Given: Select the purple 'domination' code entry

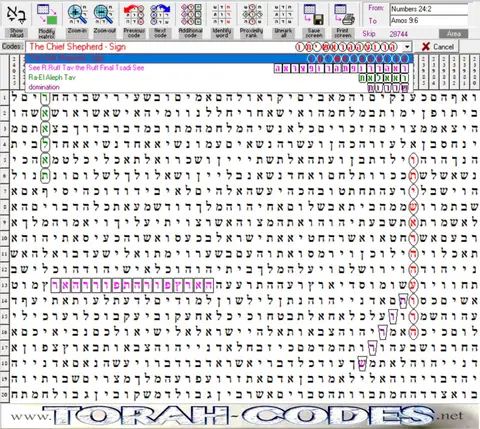Looking at the screenshot, I should (x=219, y=87).
